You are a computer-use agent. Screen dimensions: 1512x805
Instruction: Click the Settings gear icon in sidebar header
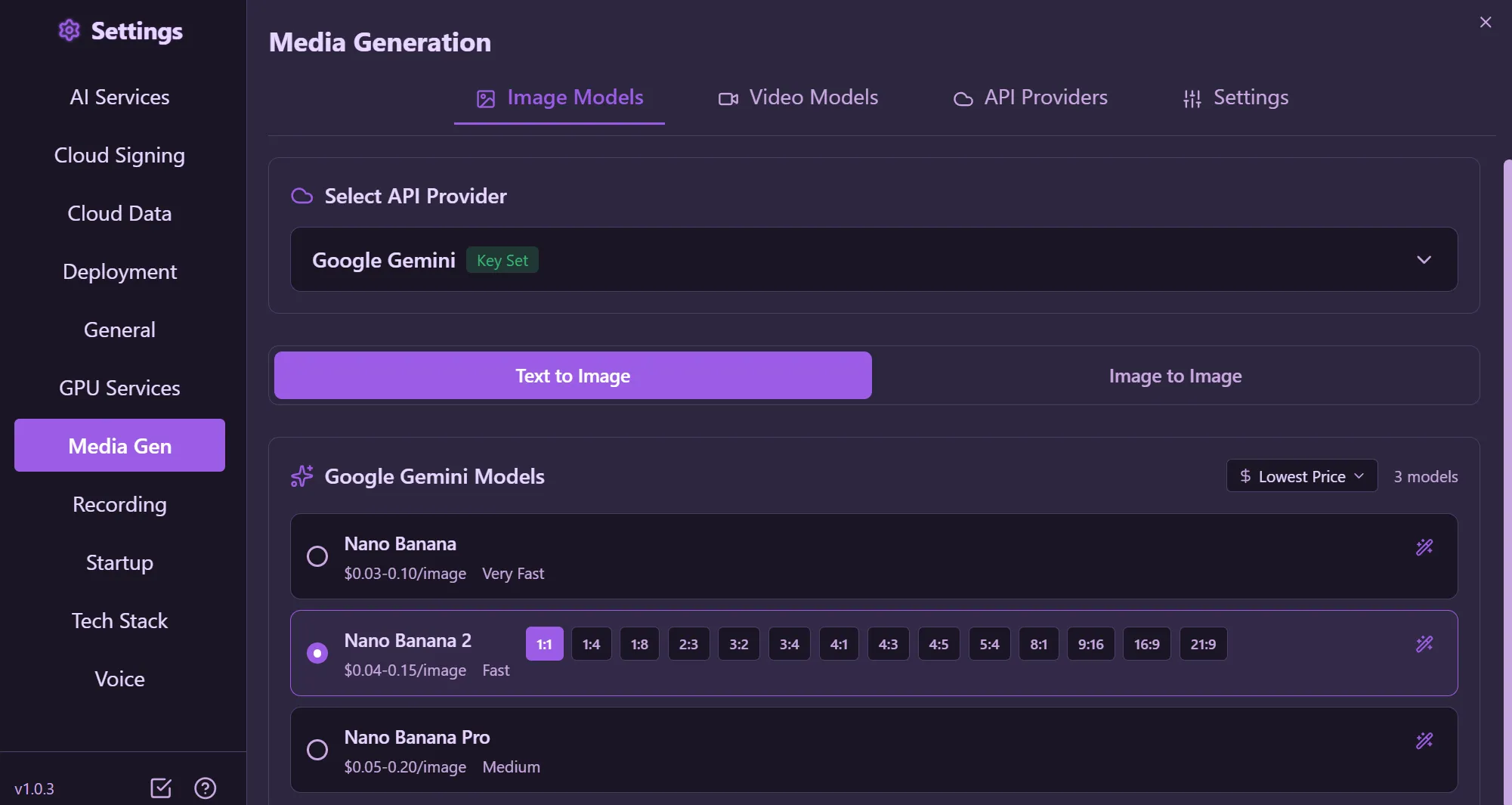[x=70, y=31]
